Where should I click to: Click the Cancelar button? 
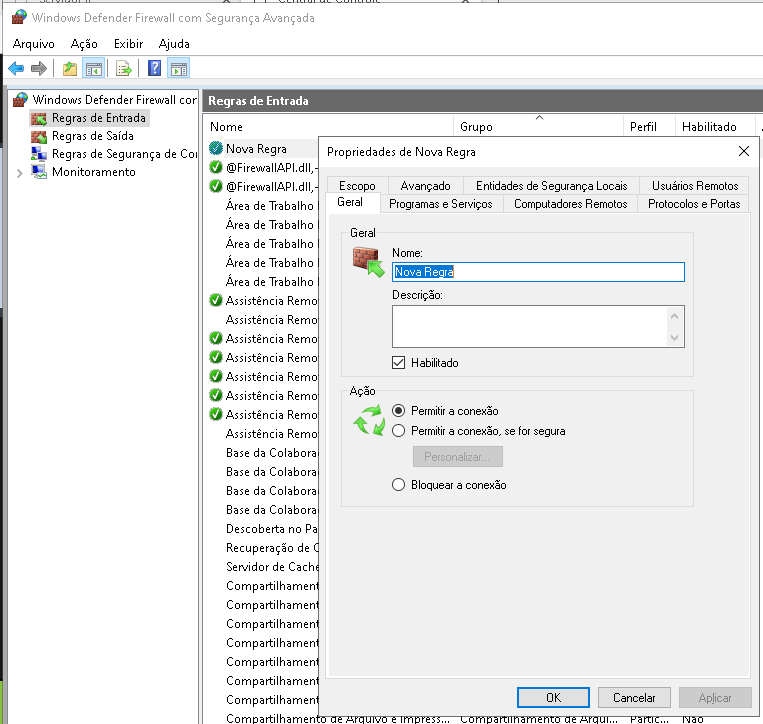(634, 698)
